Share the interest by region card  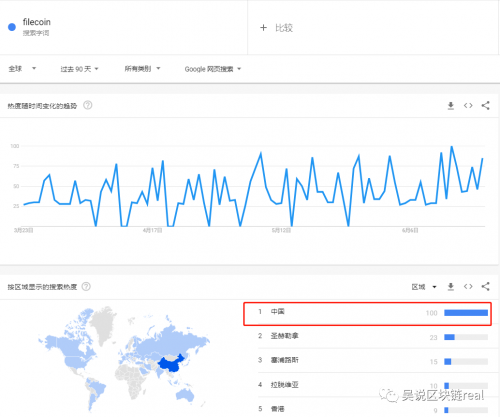tap(486, 287)
